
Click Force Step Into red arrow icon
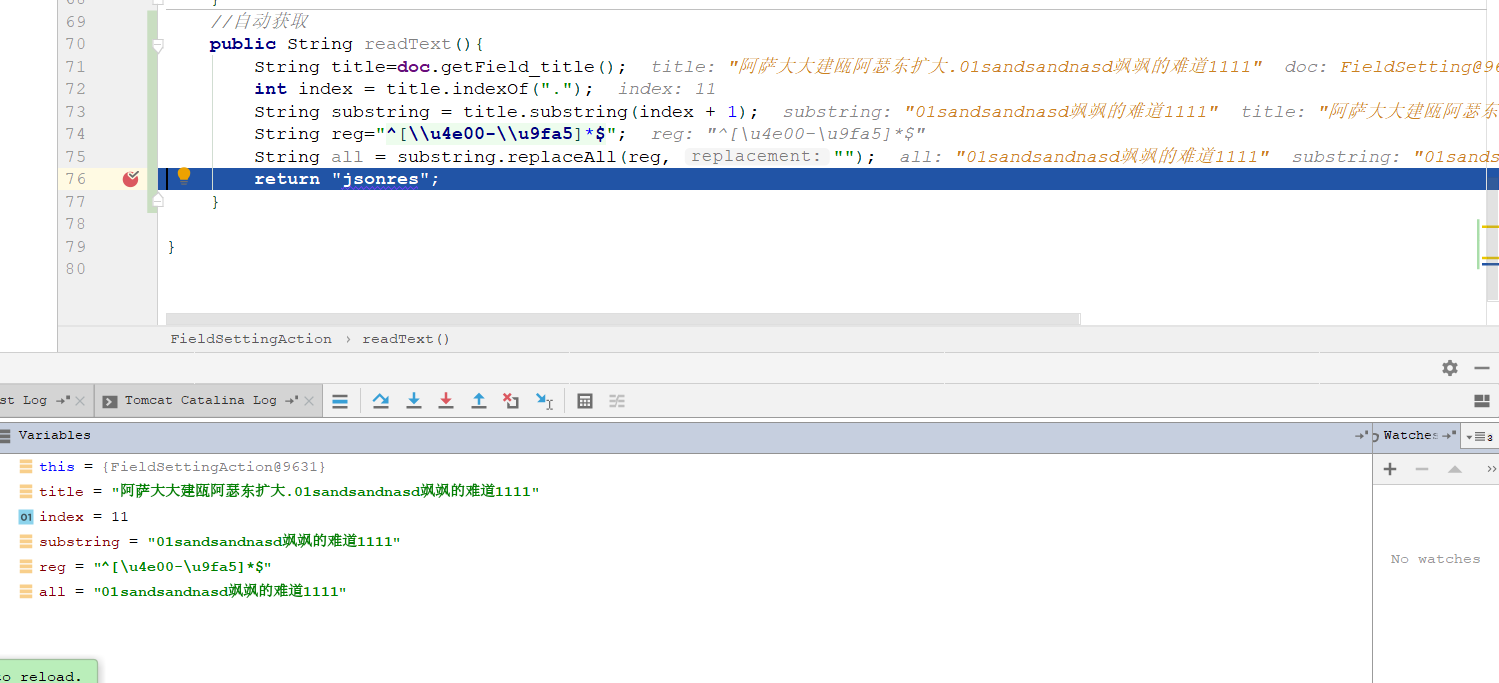446,401
